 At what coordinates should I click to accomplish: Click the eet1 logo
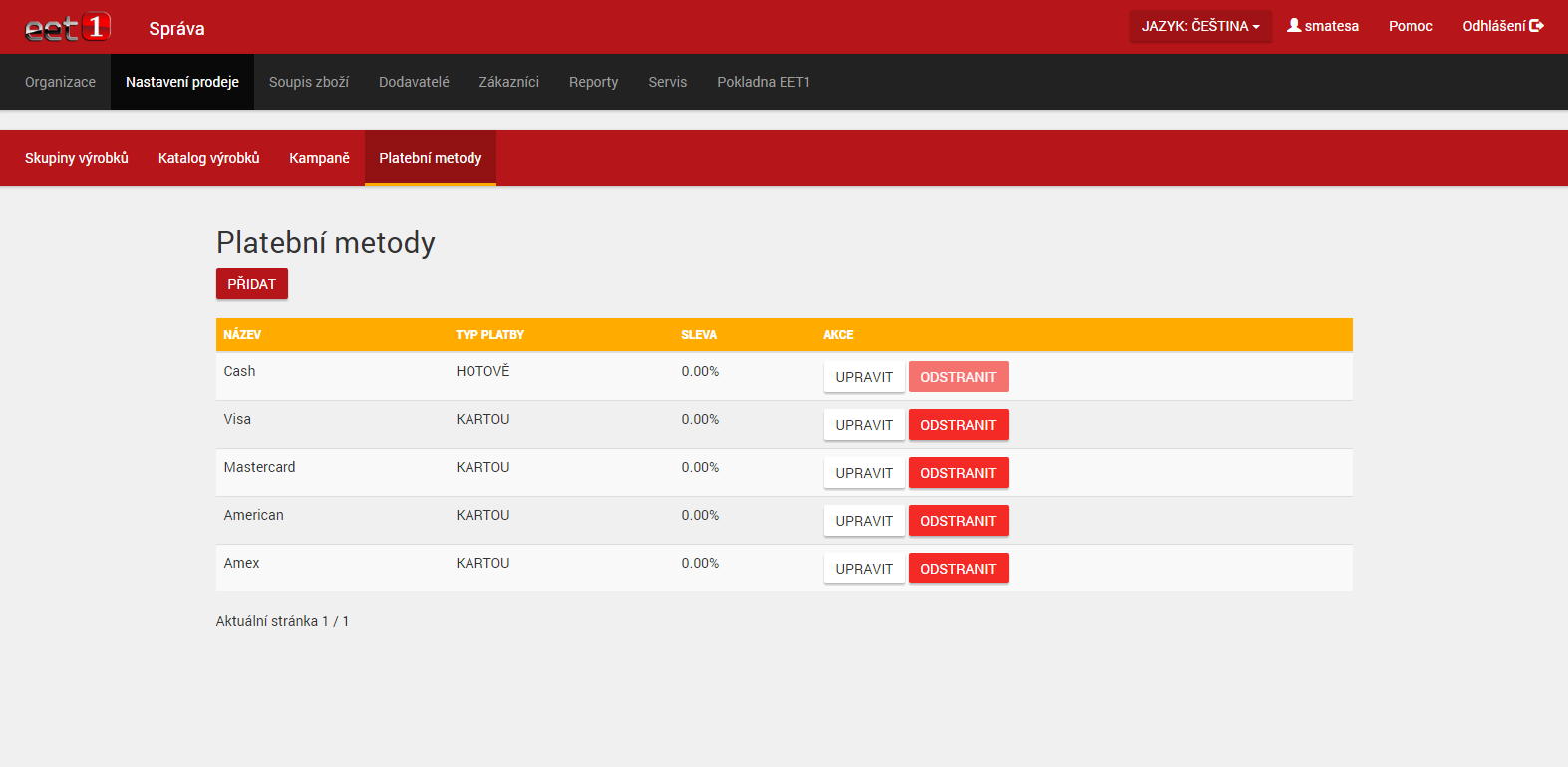point(68,27)
